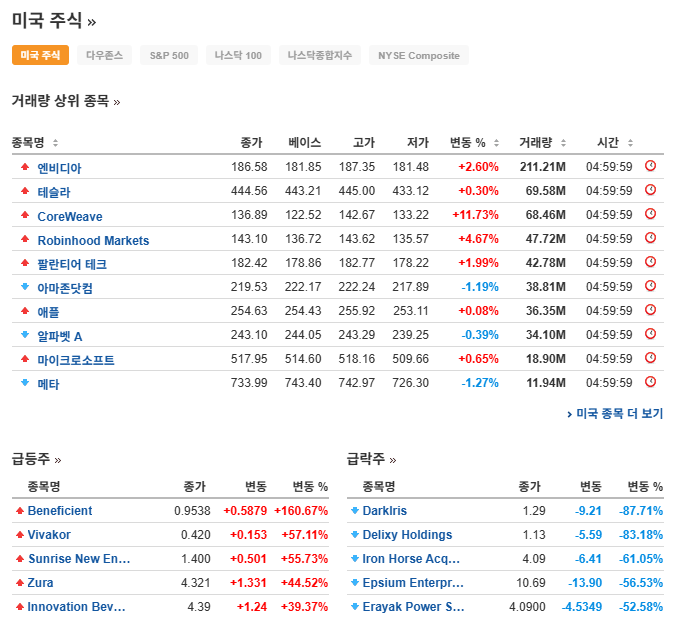This screenshot has height=627, width=675.
Task: Open the Erayak Power S... loser link
Action: [413, 607]
